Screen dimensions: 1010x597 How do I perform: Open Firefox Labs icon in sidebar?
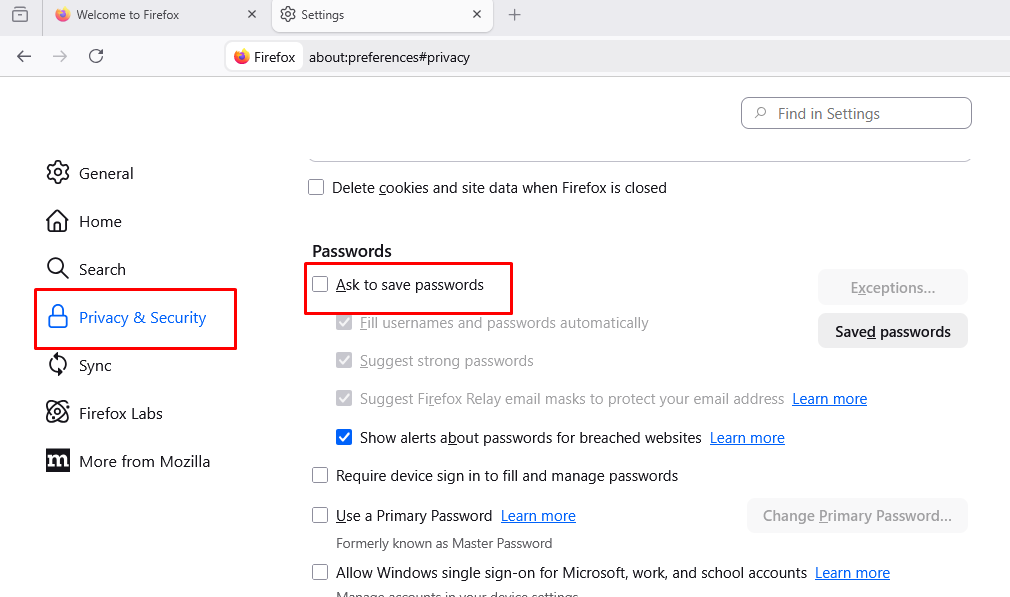pos(58,413)
